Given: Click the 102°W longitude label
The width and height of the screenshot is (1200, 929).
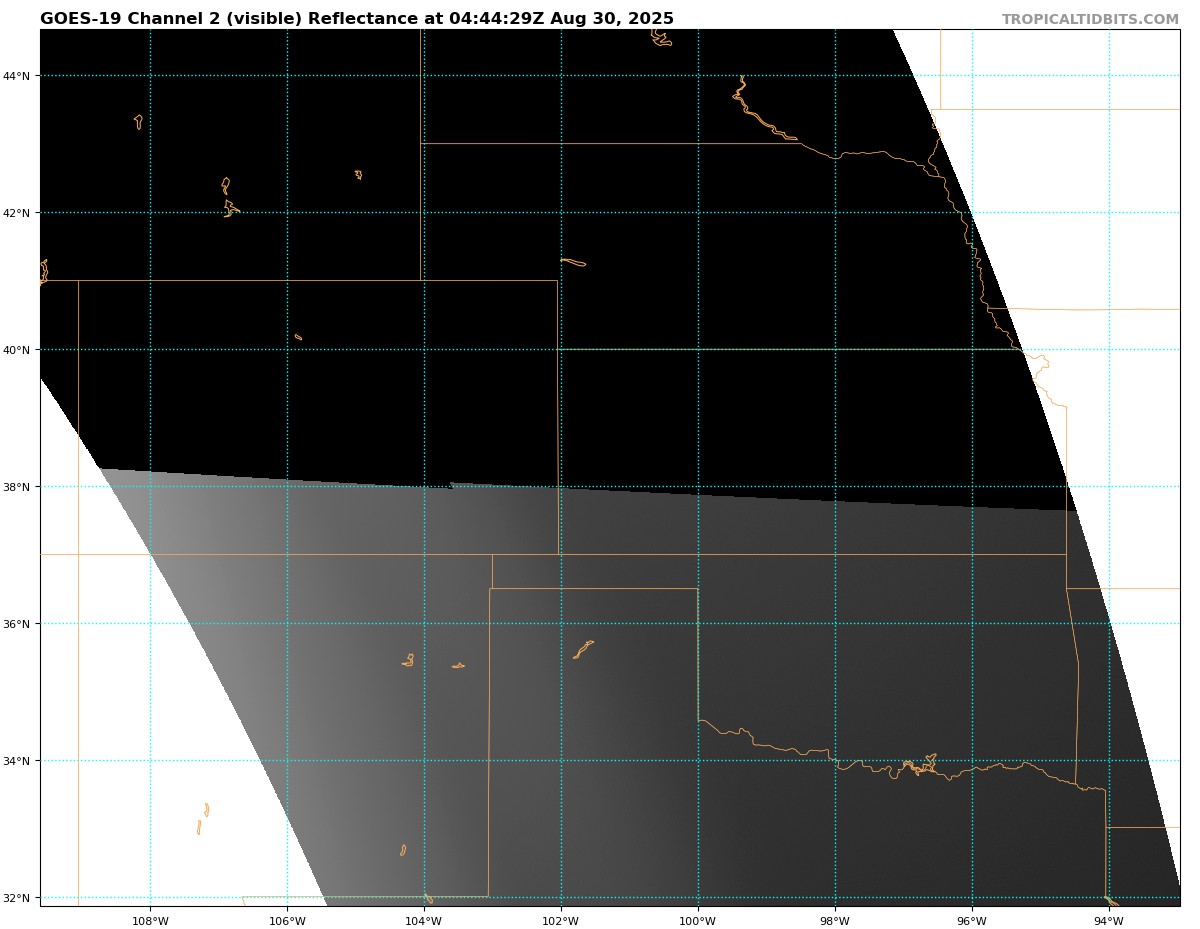Looking at the screenshot, I should [561, 921].
